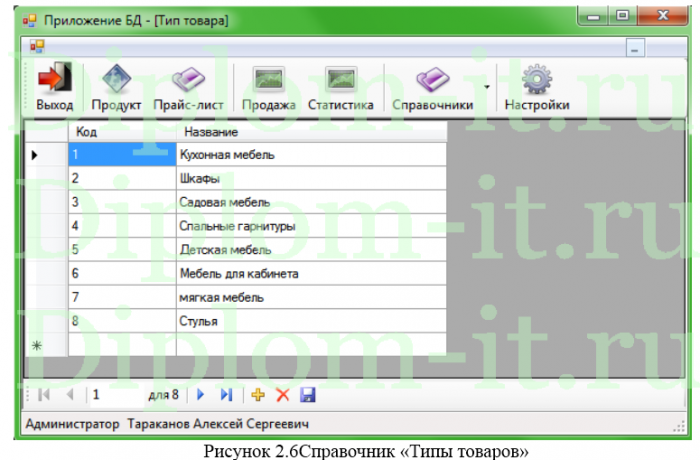Select the Детская мебель cell
Viewport: 700px width, 460px height.
(312, 250)
